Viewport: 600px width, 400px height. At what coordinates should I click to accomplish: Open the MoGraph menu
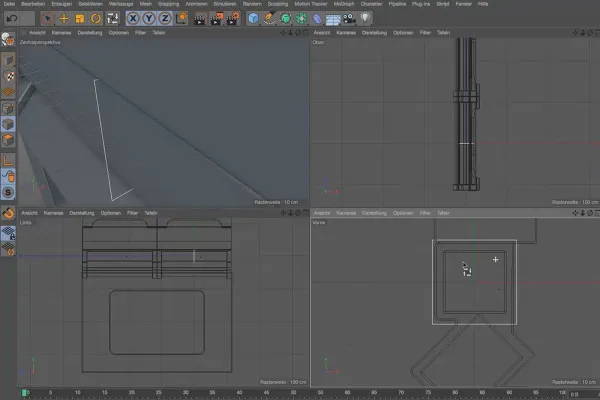344,4
